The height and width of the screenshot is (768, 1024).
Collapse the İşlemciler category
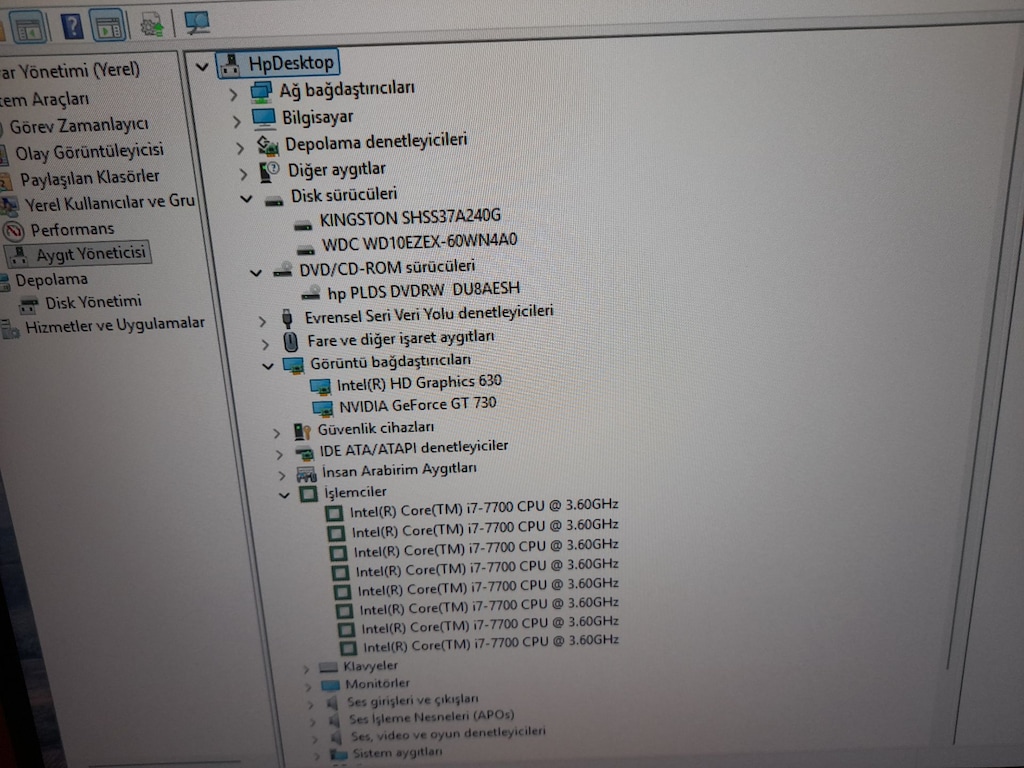click(x=283, y=495)
